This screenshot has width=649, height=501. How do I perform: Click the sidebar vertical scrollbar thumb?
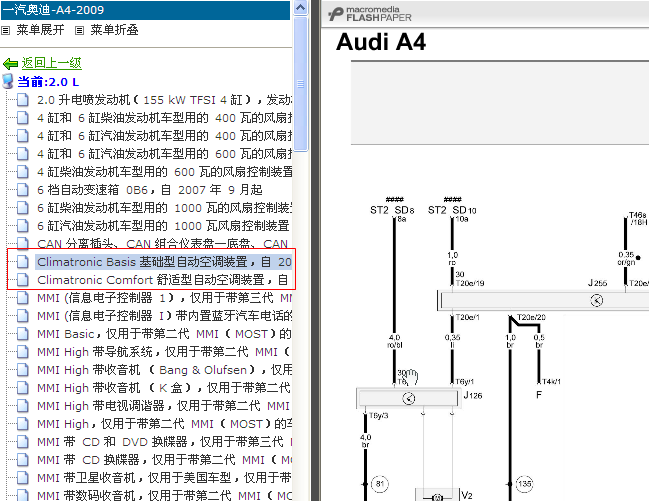tap(300, 84)
